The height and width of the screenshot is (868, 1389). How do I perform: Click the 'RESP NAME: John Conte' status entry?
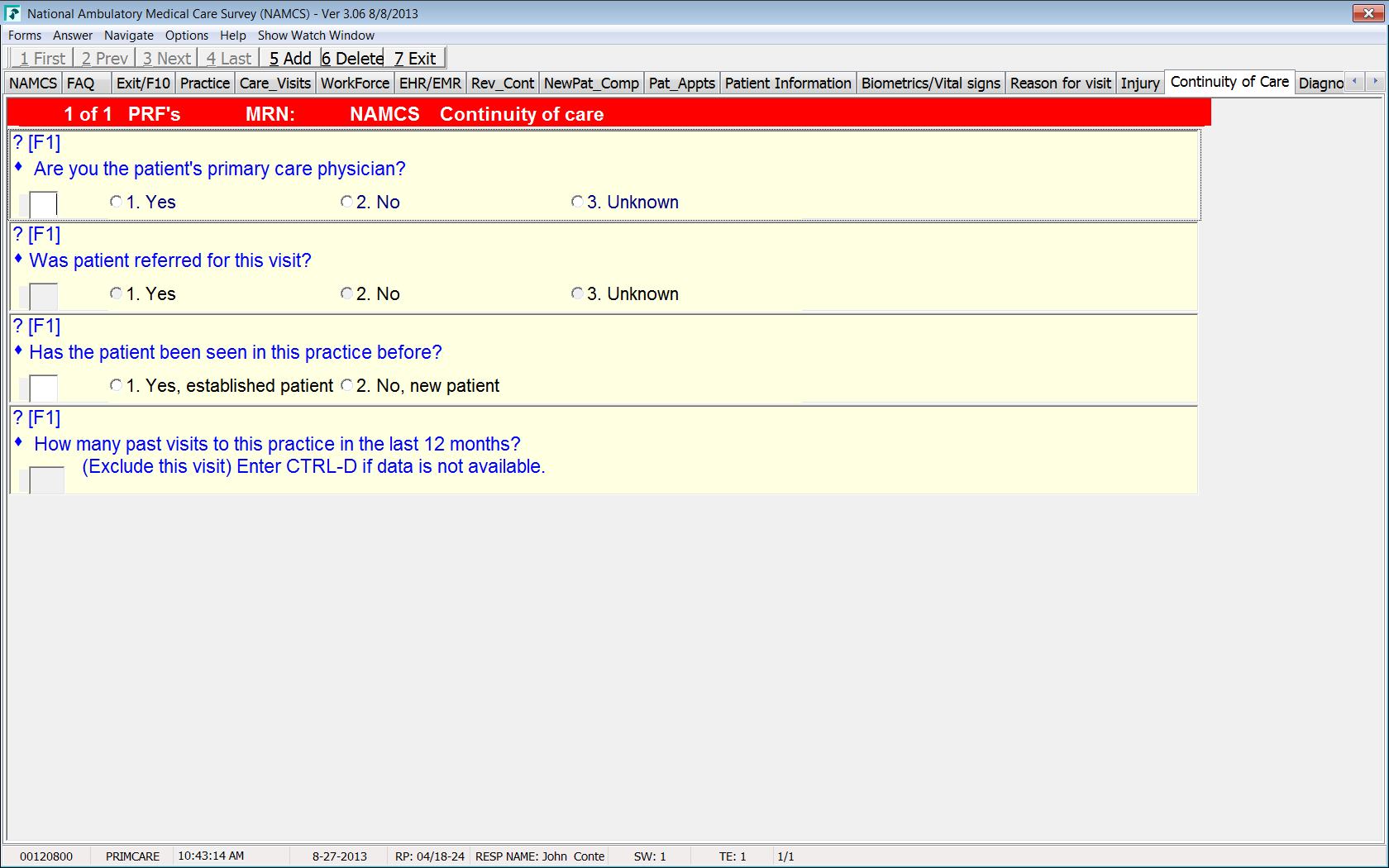540,856
